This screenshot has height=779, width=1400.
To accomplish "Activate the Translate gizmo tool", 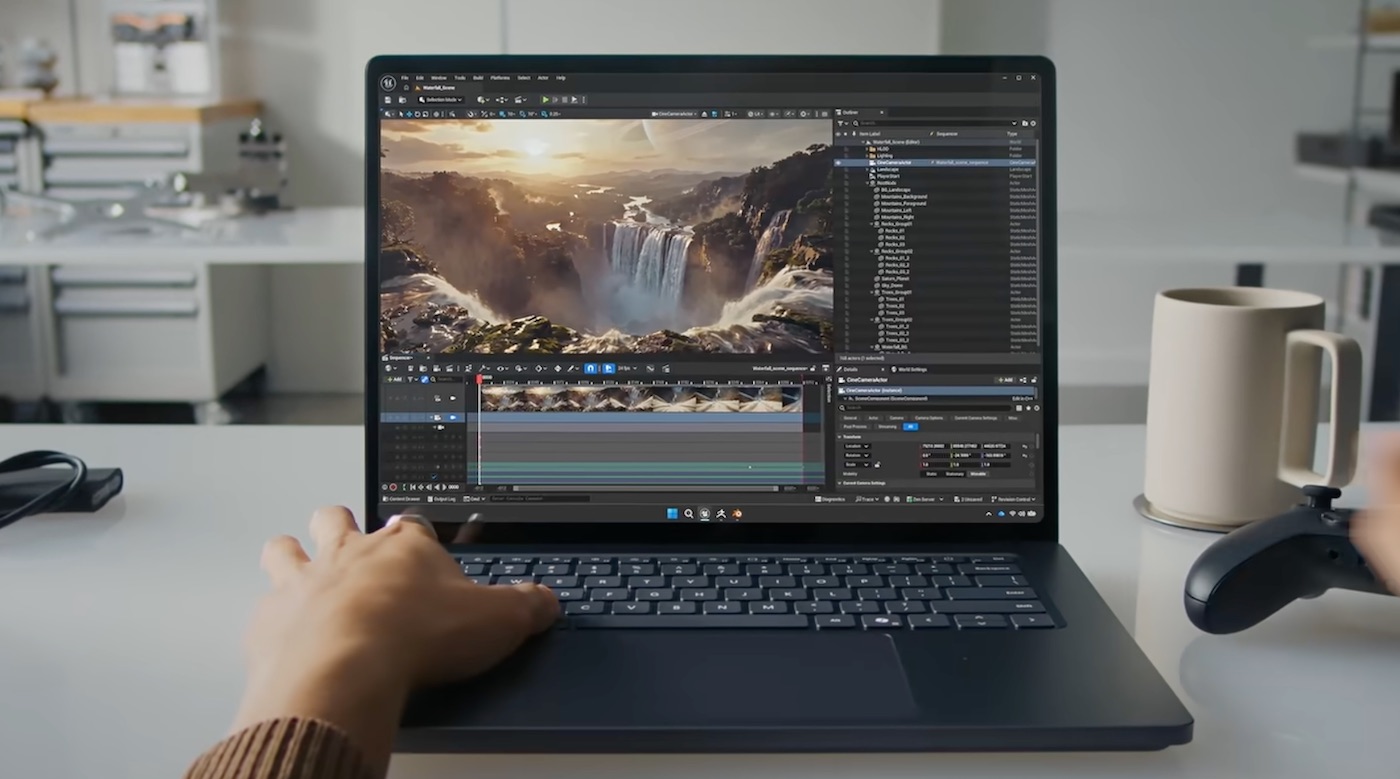I will [409, 114].
